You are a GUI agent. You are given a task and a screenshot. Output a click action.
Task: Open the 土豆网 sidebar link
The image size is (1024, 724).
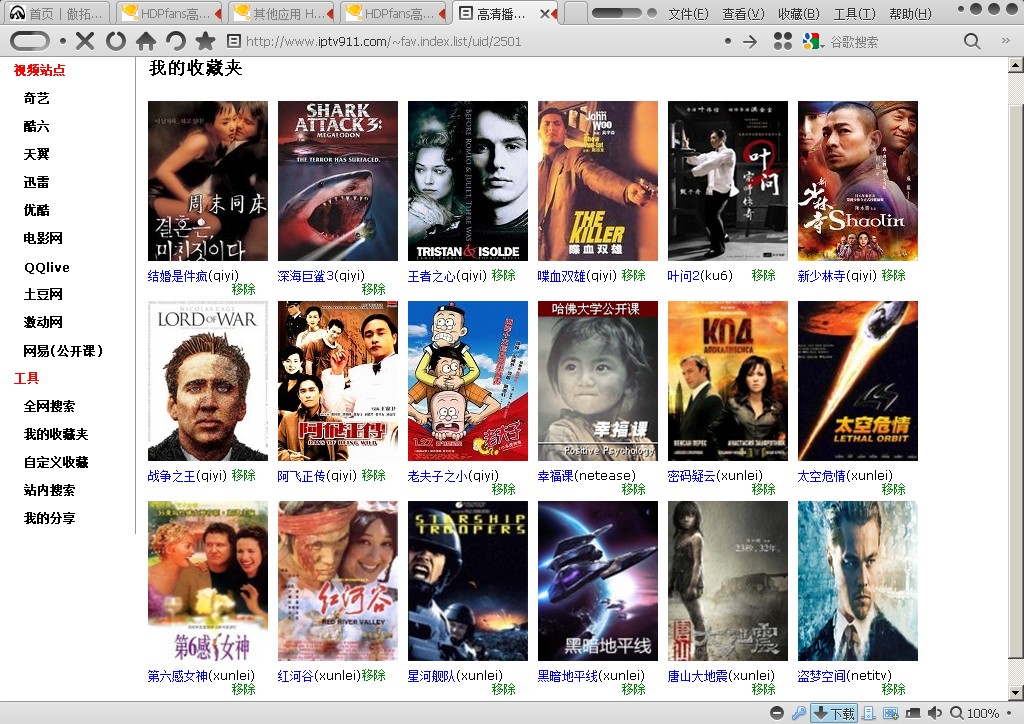point(43,294)
